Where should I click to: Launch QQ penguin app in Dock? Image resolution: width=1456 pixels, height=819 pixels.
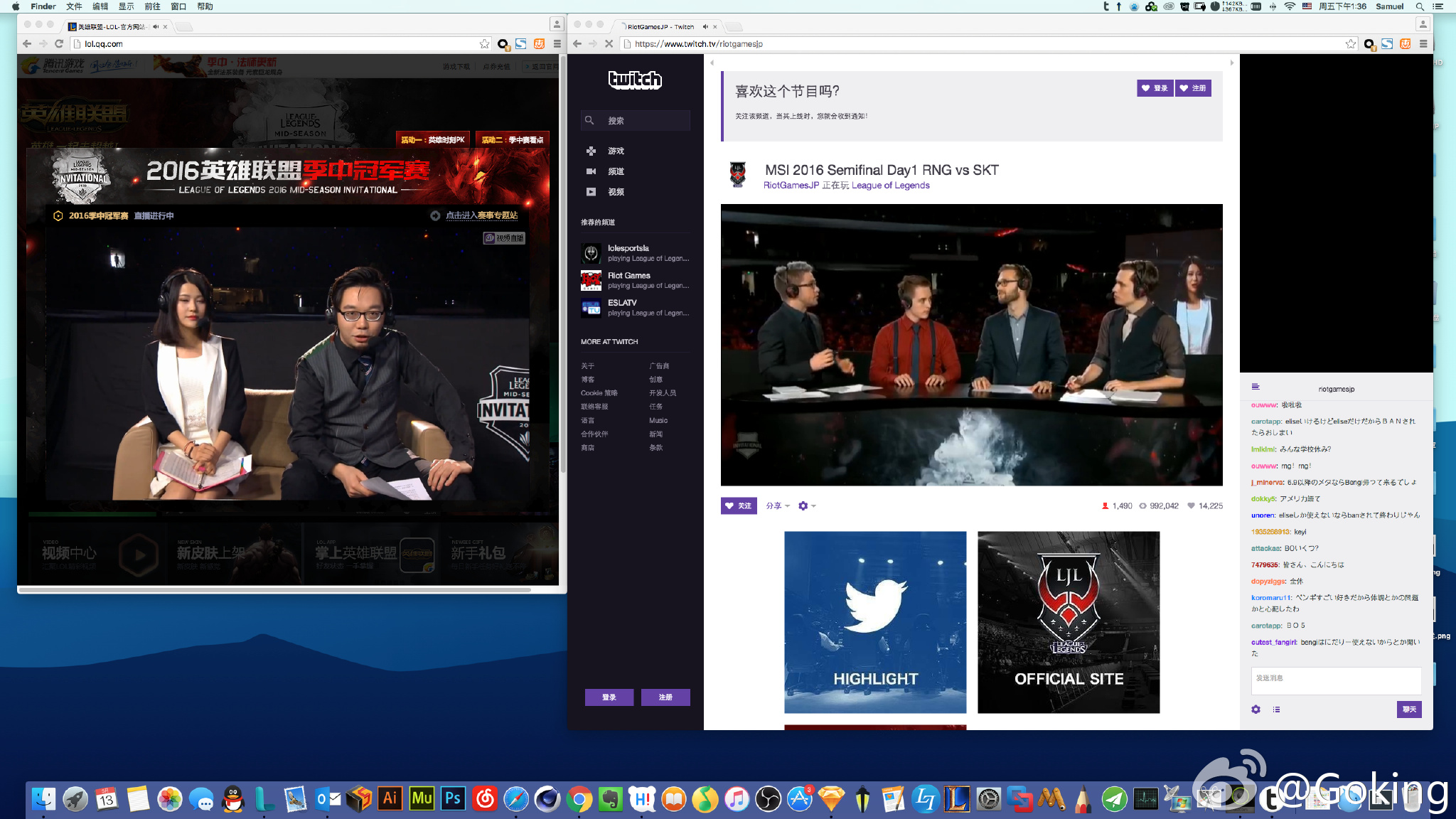tap(233, 799)
